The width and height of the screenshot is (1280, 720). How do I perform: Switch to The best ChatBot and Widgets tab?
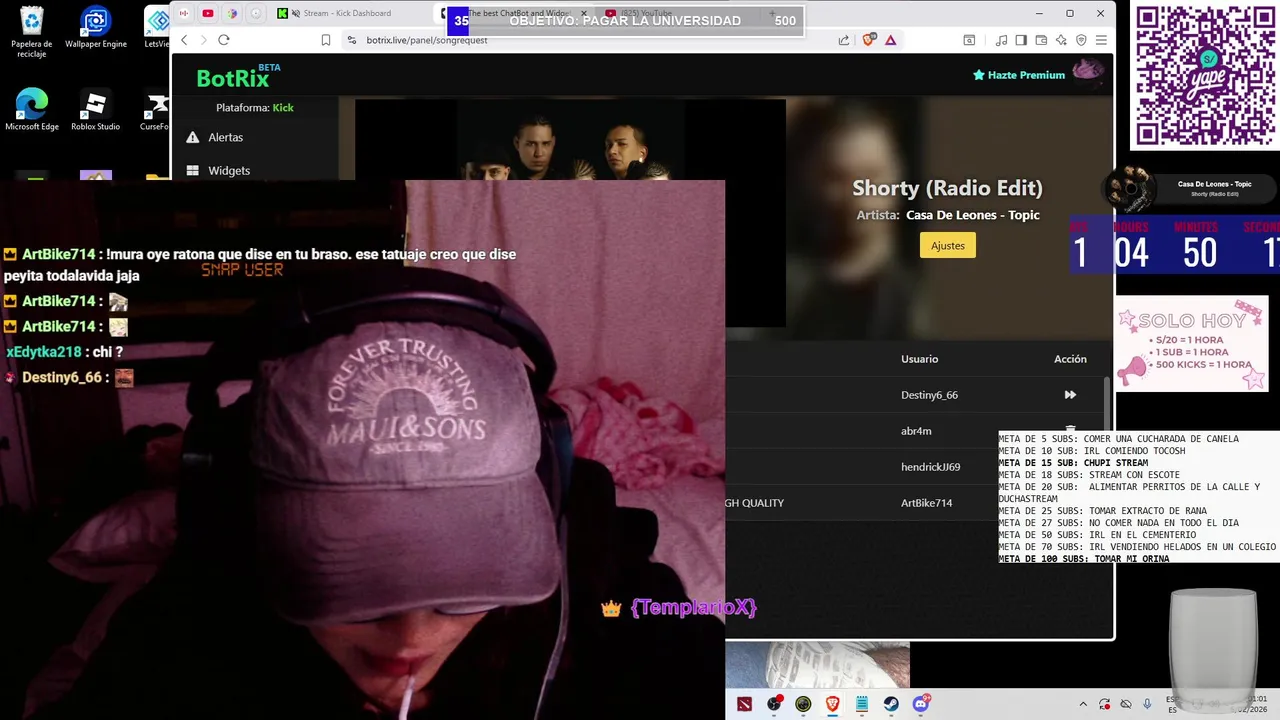click(x=515, y=13)
